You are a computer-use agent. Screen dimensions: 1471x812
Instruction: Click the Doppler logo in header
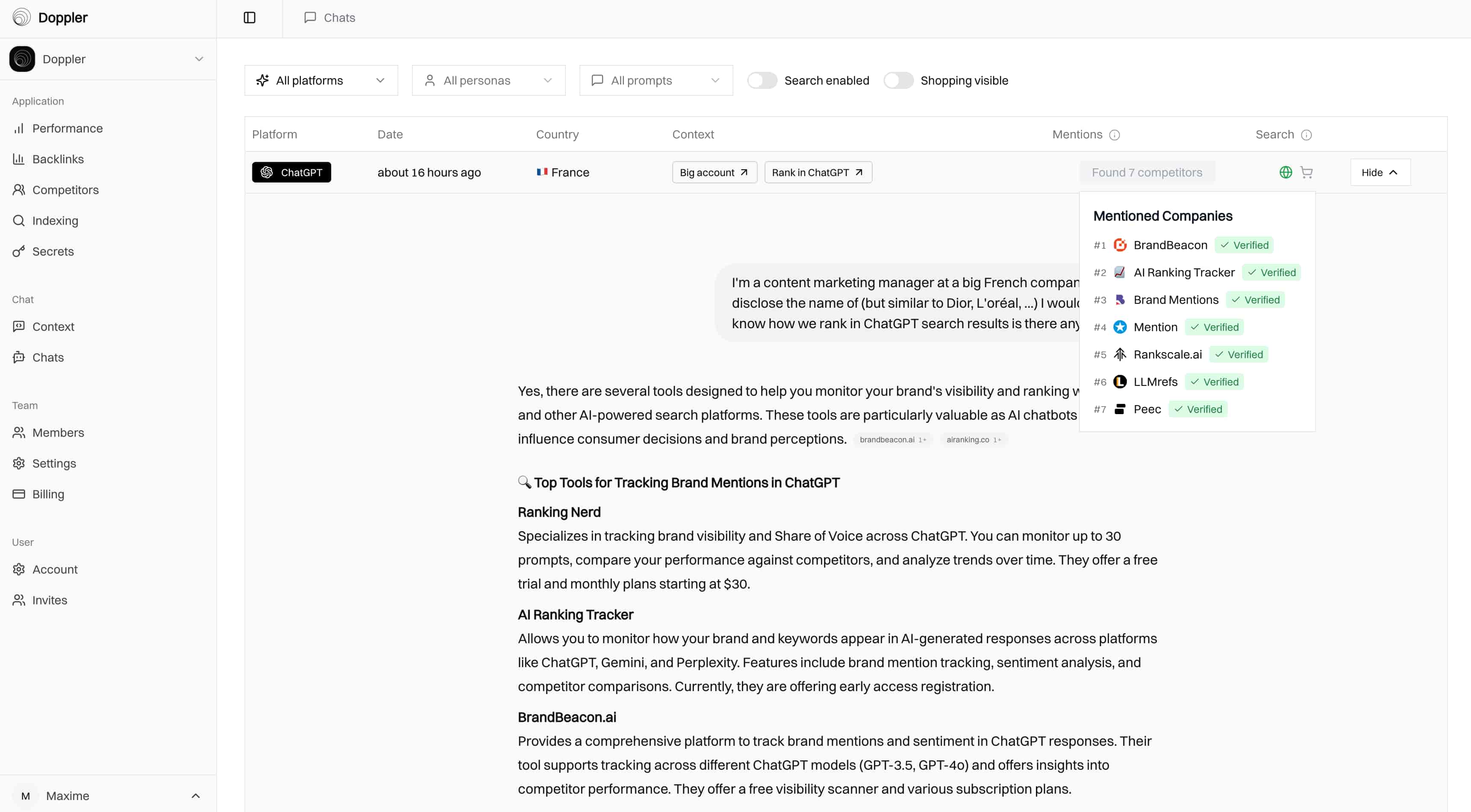(22, 17)
